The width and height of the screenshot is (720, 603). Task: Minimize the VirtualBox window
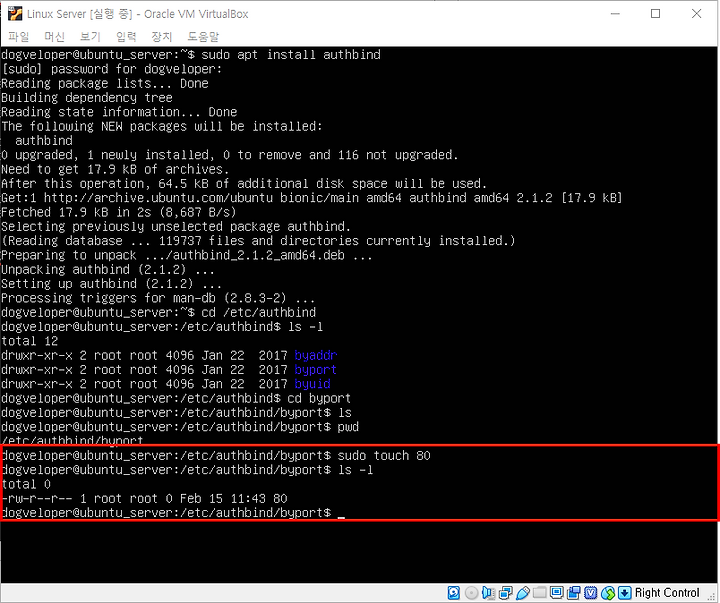click(615, 14)
